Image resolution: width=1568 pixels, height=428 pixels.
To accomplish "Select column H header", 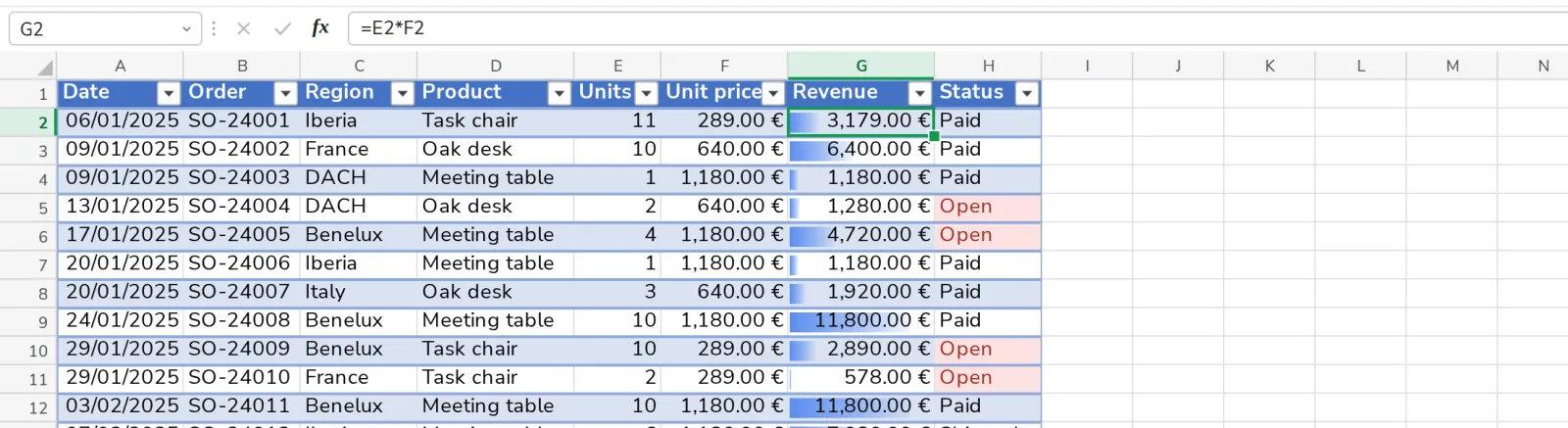I will coord(988,66).
